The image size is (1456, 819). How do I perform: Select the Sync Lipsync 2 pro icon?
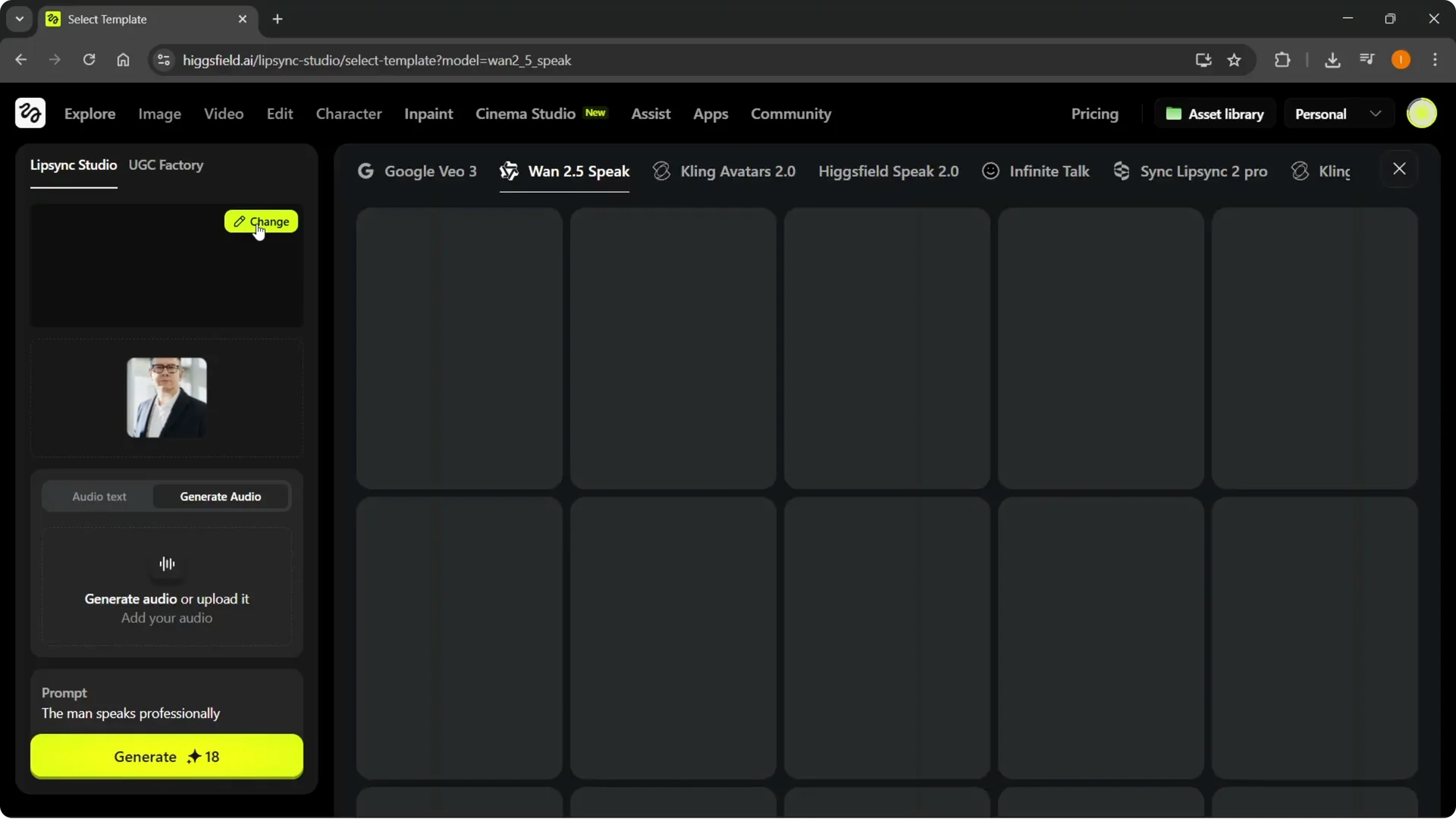pos(1122,171)
